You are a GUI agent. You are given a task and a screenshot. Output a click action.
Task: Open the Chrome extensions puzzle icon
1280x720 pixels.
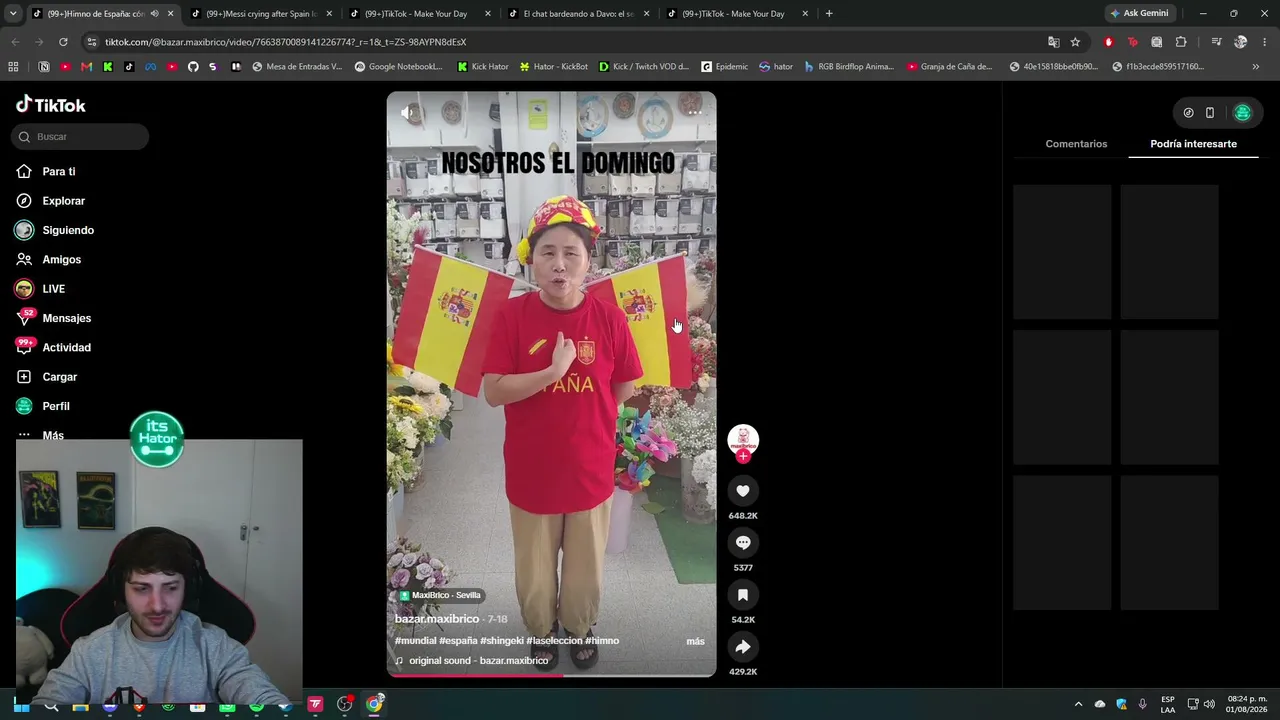pos(1181,42)
